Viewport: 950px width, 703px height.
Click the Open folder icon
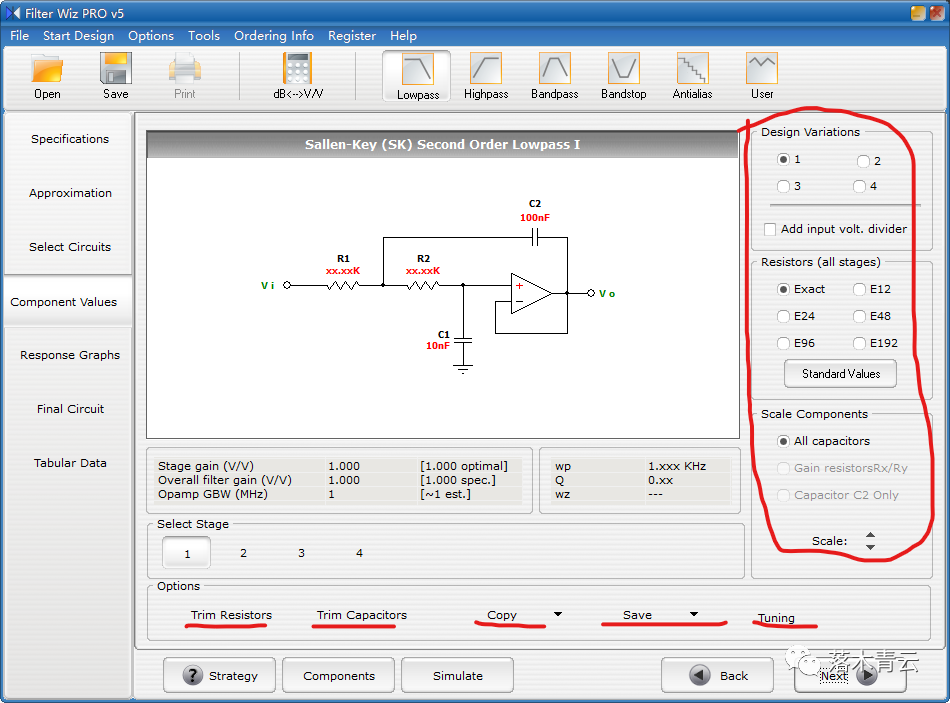coord(47,70)
